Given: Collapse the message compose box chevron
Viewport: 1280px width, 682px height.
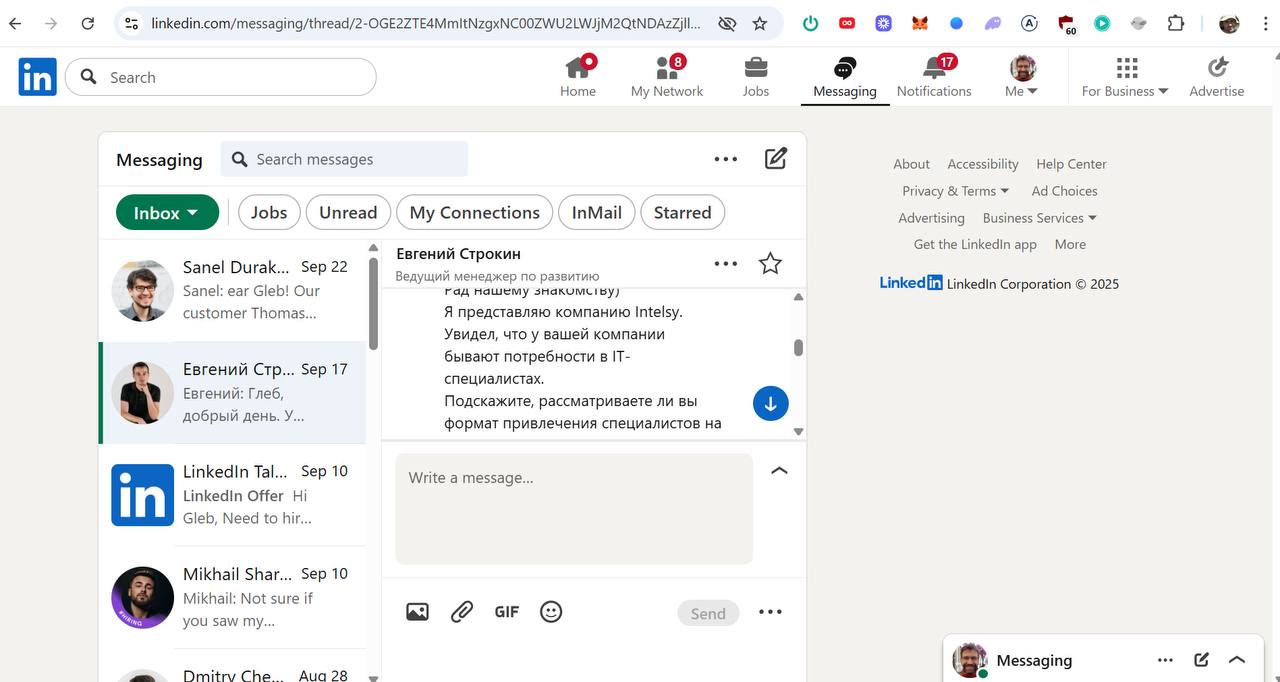Looking at the screenshot, I should (779, 471).
